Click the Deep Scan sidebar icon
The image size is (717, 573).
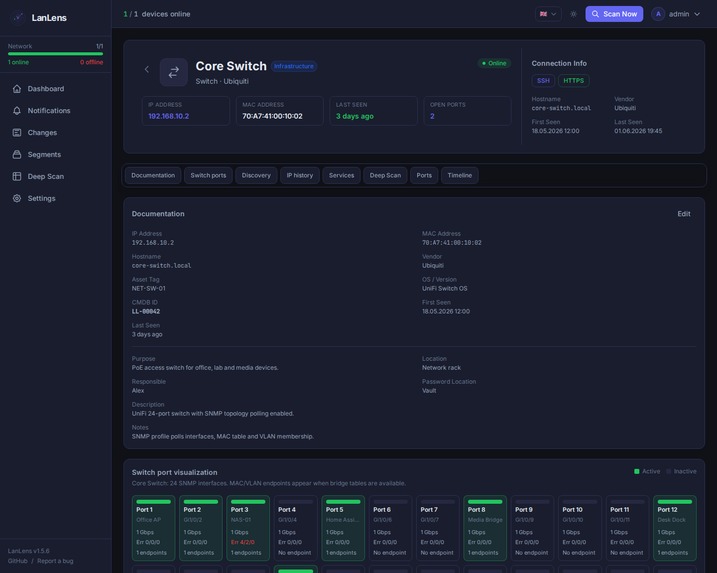17,177
